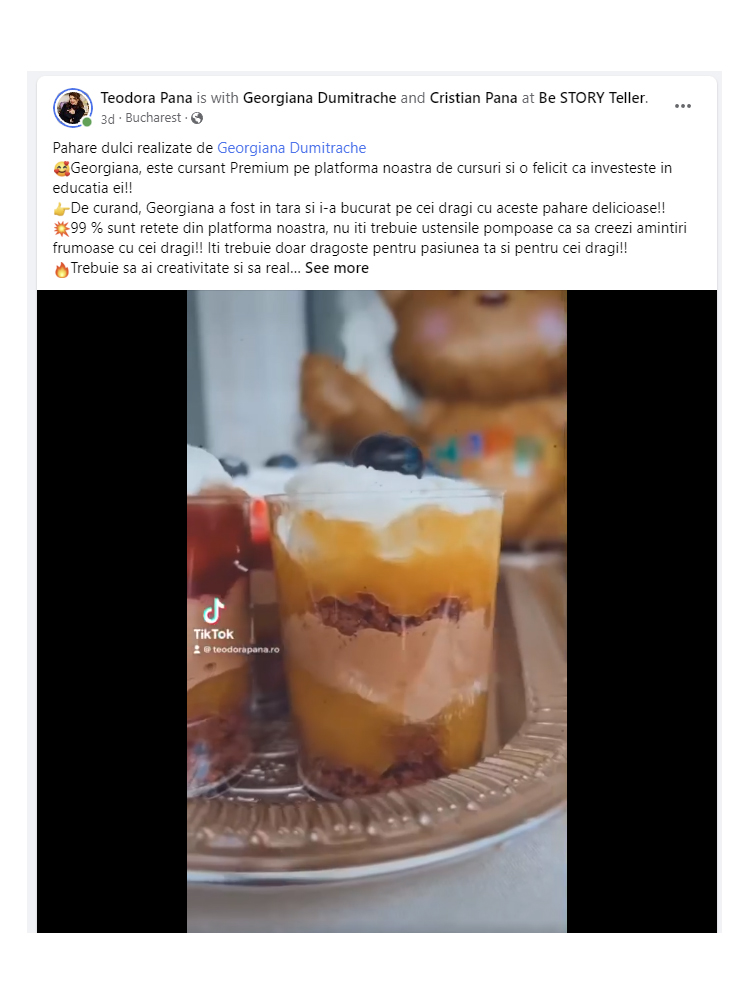Click Teodora Pana's profile picture
Viewport: 750px width, 1004px height.
72,108
